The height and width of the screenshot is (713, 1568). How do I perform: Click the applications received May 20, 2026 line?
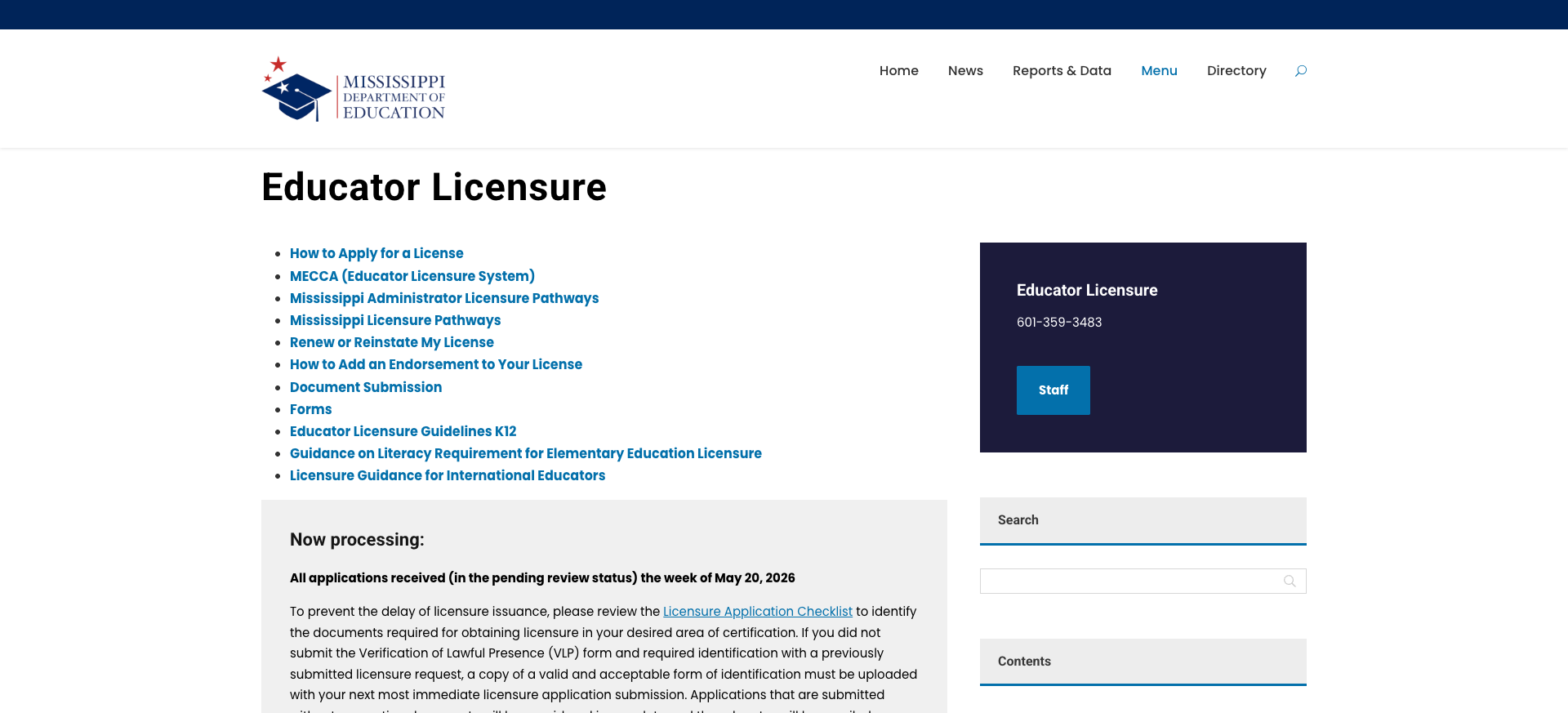pos(542,578)
